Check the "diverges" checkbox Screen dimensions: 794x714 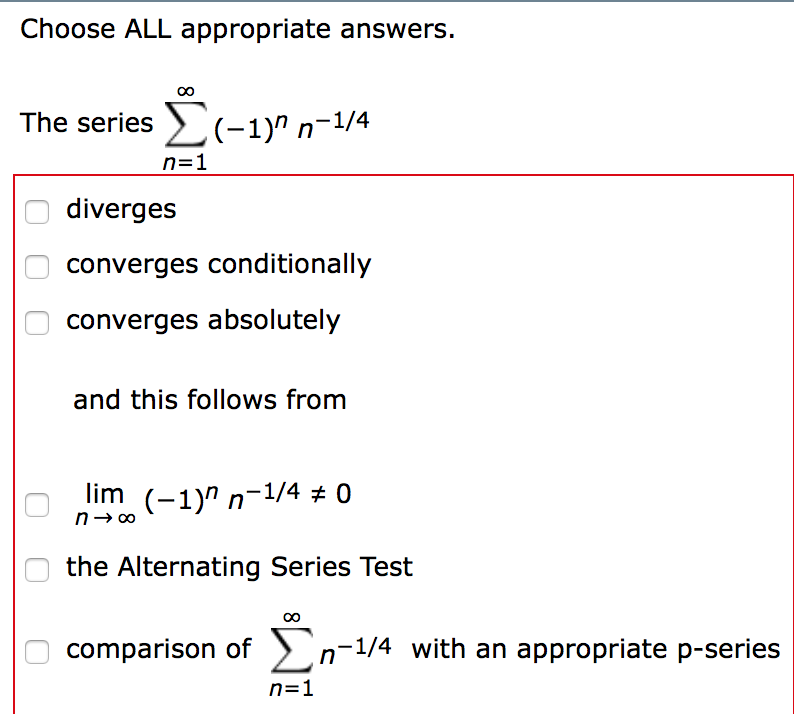(37, 210)
